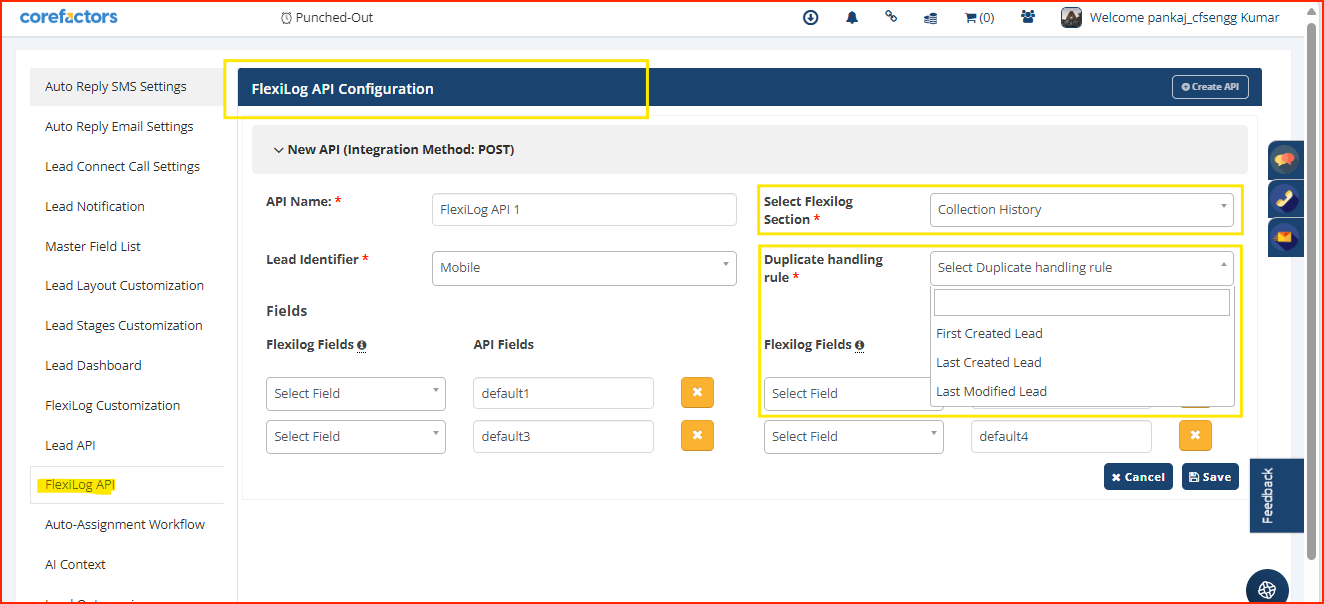The width and height of the screenshot is (1324, 604).
Task: Collapse the New API (Integration Method: POST) section
Action: tap(749, 150)
